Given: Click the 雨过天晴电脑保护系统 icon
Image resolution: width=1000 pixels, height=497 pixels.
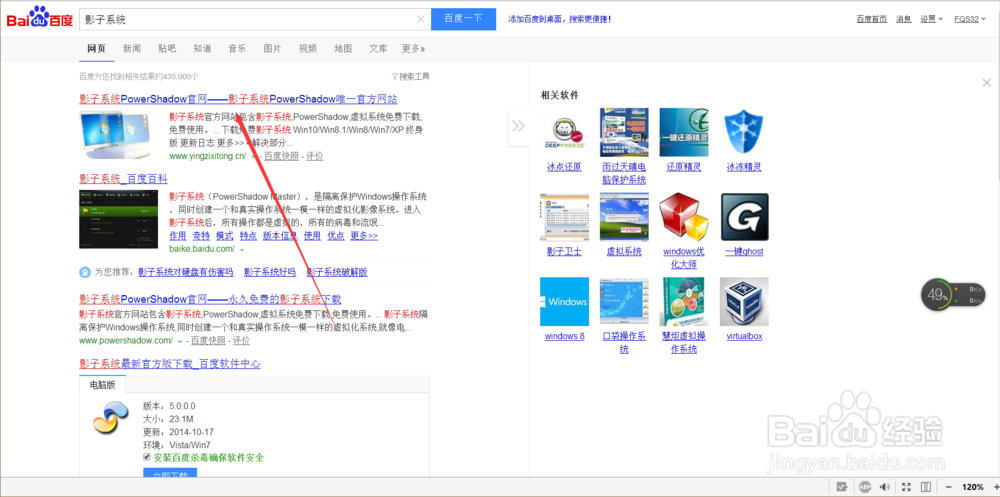Looking at the screenshot, I should point(624,133).
